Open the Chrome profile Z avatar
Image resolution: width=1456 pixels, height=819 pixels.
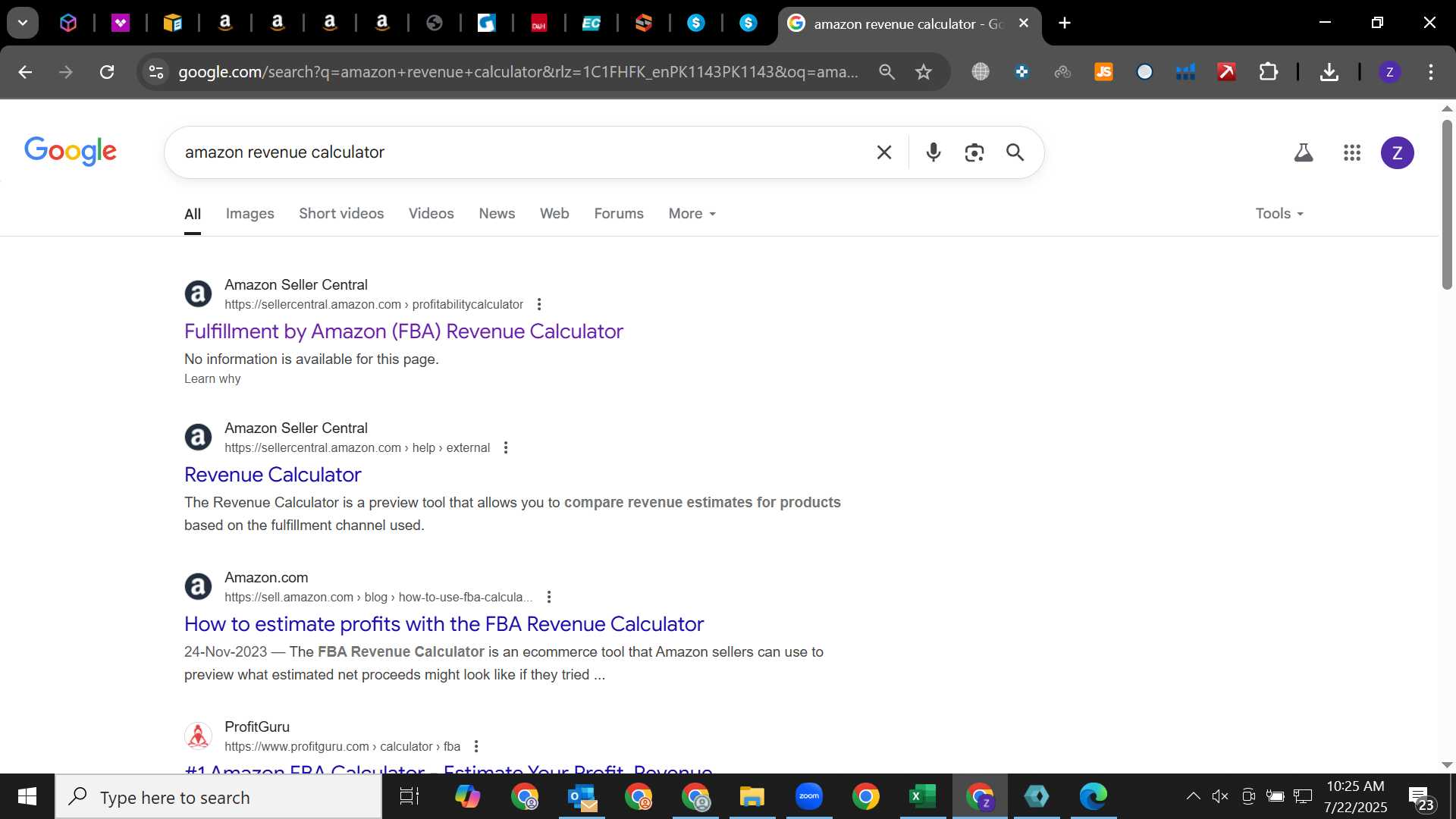1389,72
